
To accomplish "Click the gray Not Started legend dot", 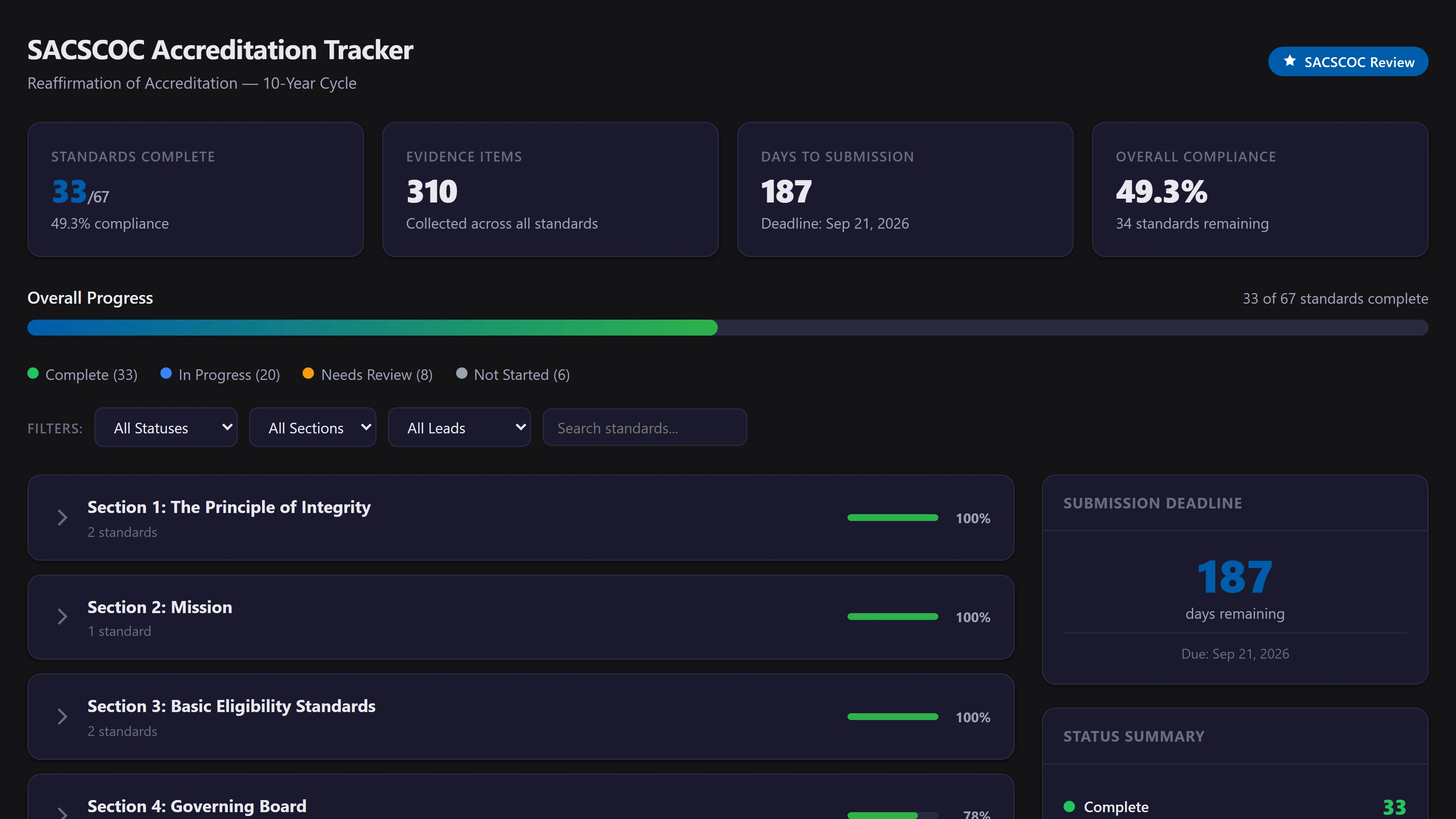I will pyautogui.click(x=461, y=373).
